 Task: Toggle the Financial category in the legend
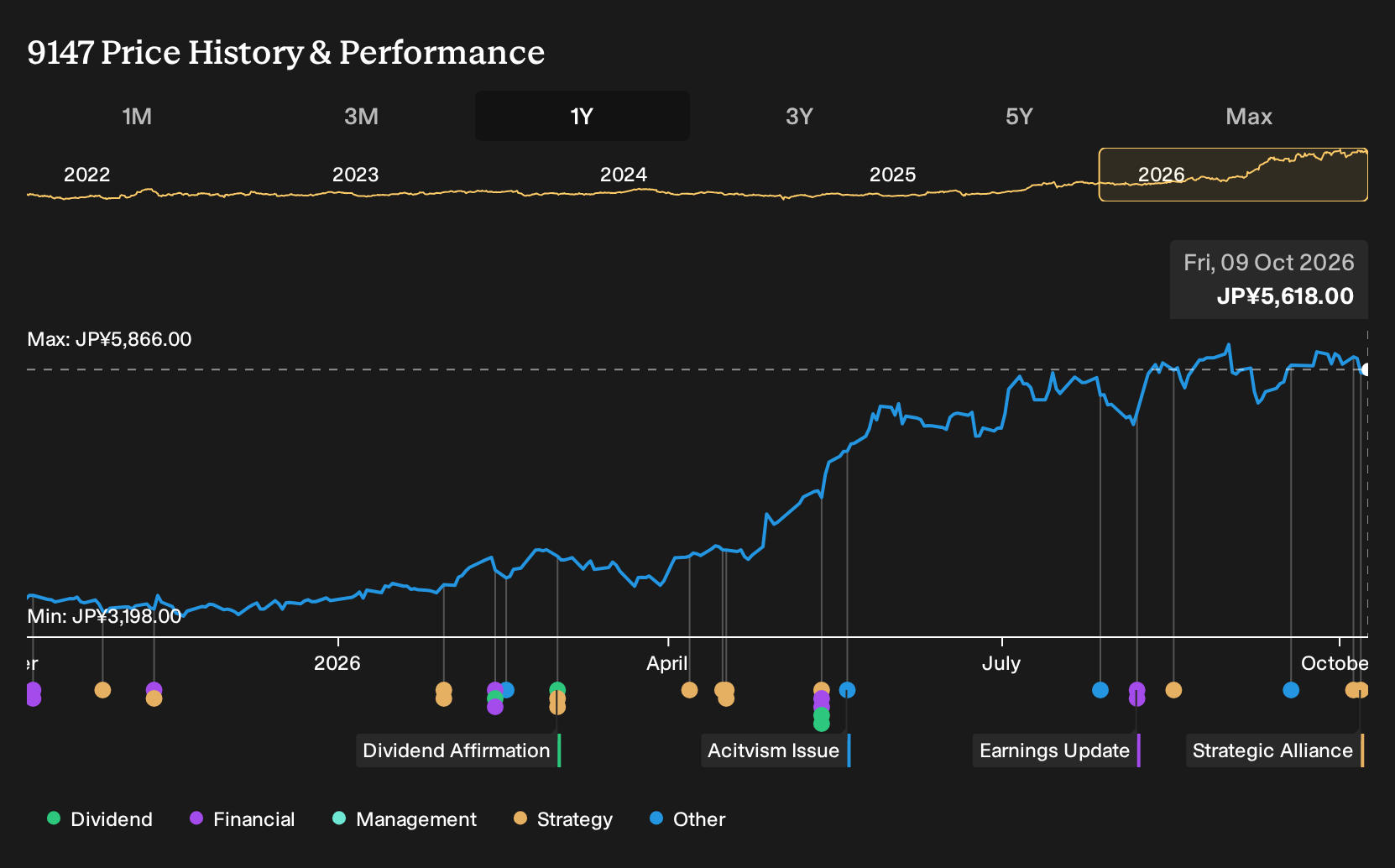pos(242,819)
